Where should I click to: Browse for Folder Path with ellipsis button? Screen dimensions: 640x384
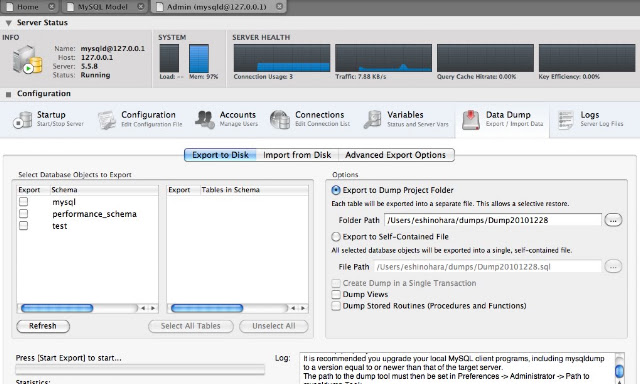pyautogui.click(x=613, y=220)
